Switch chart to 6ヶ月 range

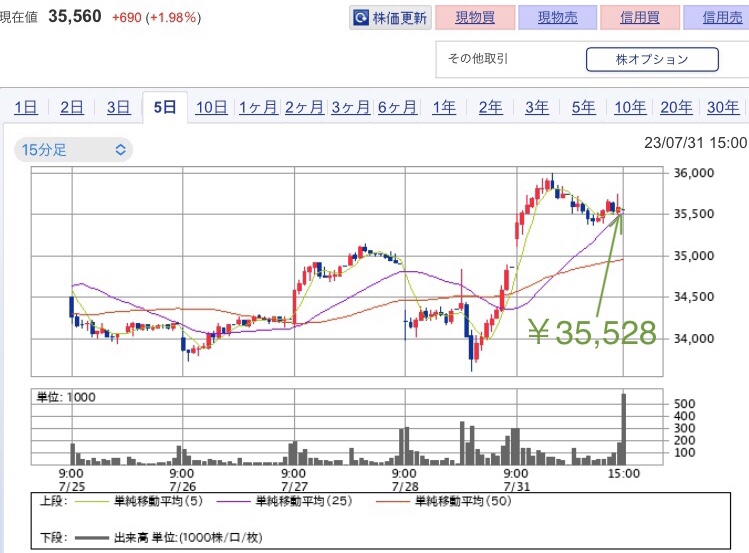click(397, 107)
